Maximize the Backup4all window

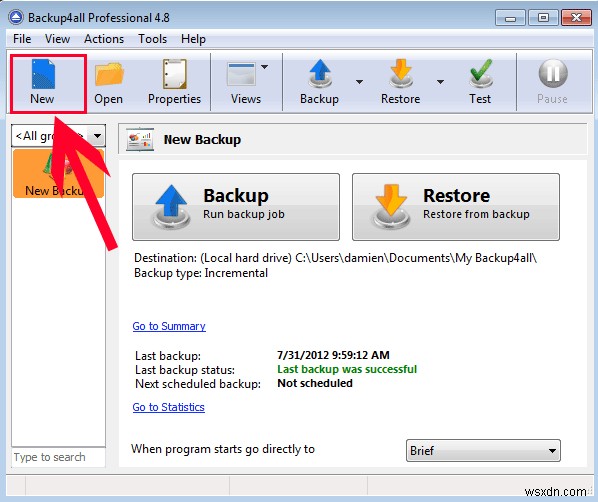543,18
